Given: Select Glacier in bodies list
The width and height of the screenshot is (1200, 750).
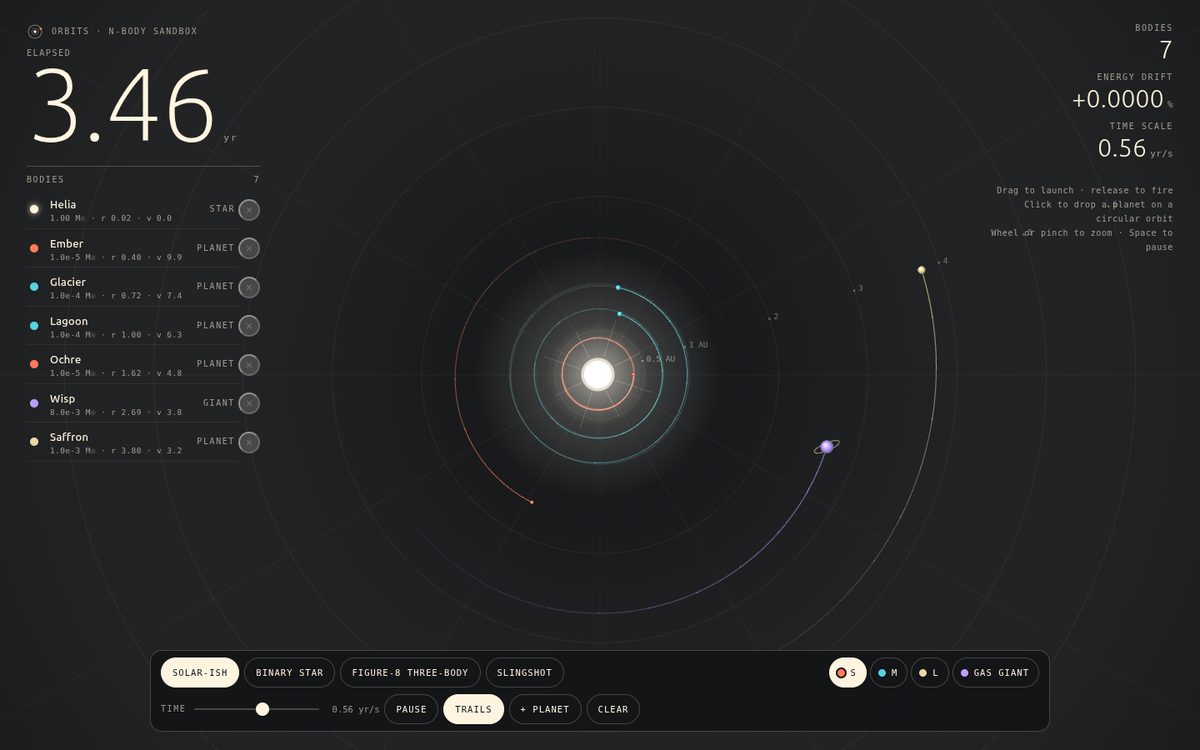Looking at the screenshot, I should [x=132, y=287].
